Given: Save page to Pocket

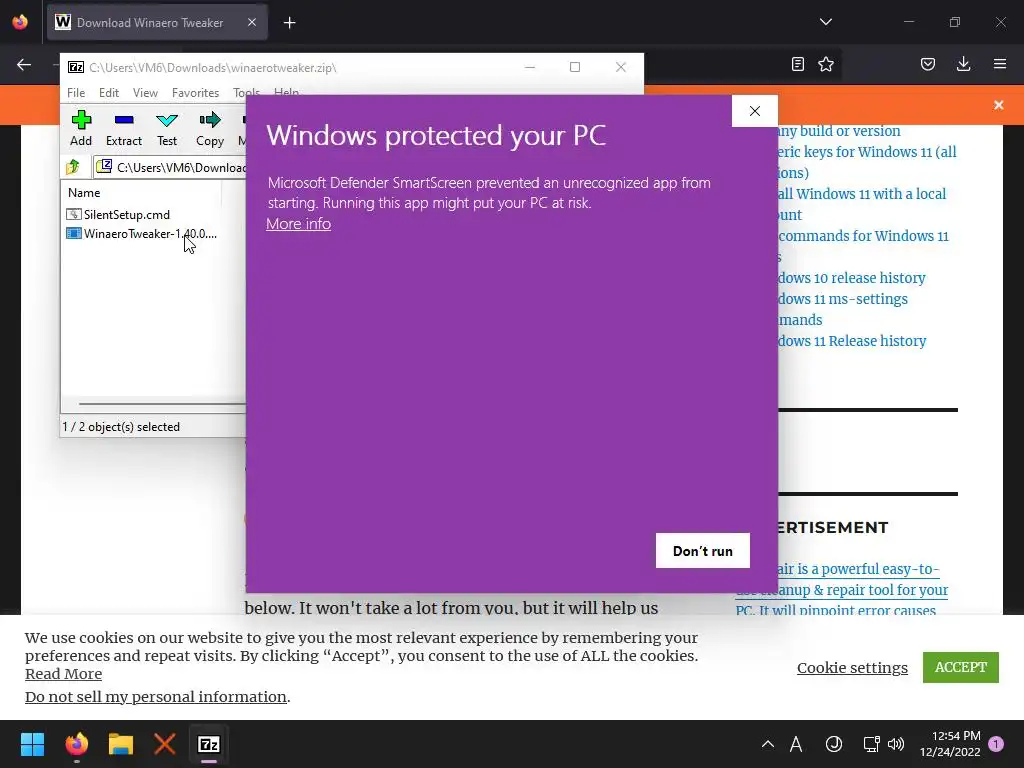Looking at the screenshot, I should click(928, 64).
